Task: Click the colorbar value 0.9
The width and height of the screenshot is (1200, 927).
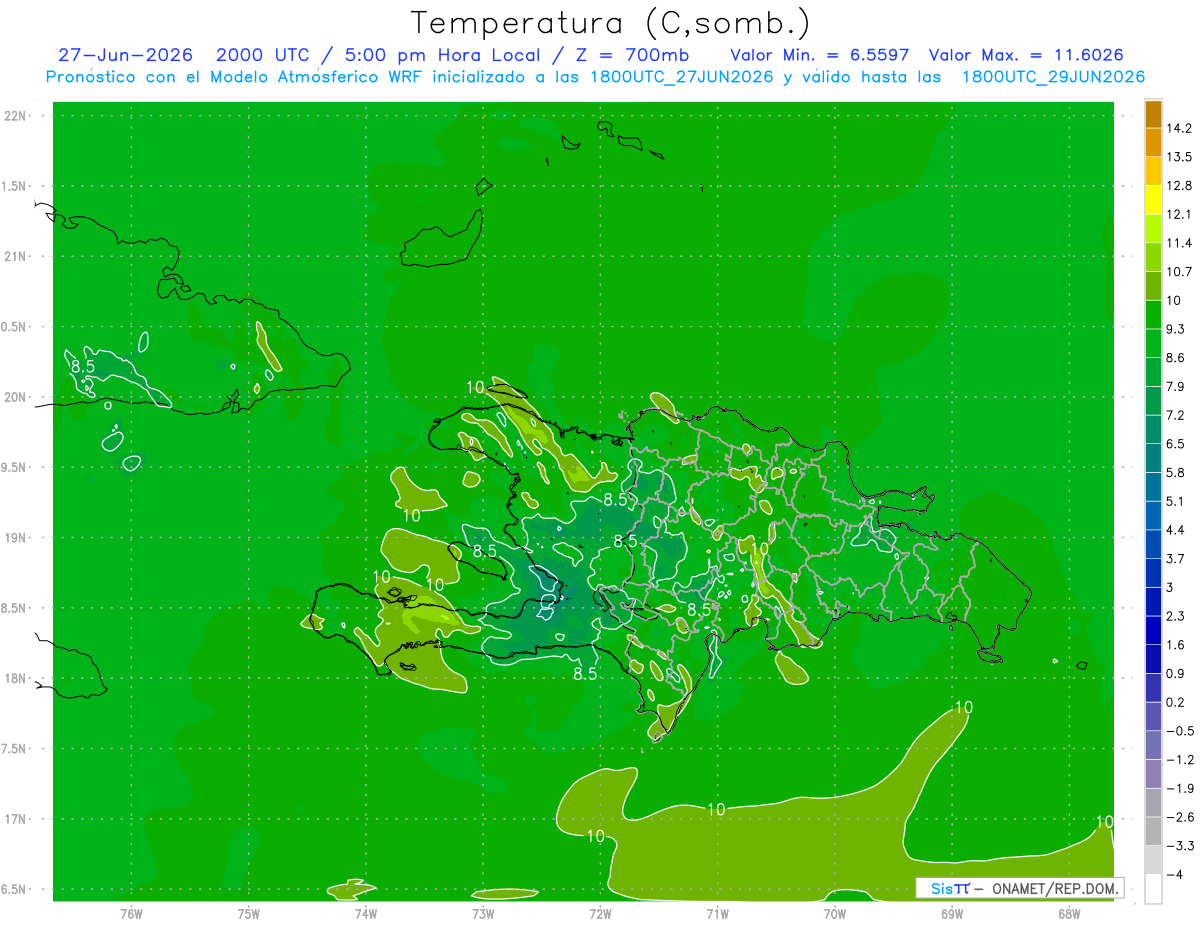Action: tap(1176, 674)
